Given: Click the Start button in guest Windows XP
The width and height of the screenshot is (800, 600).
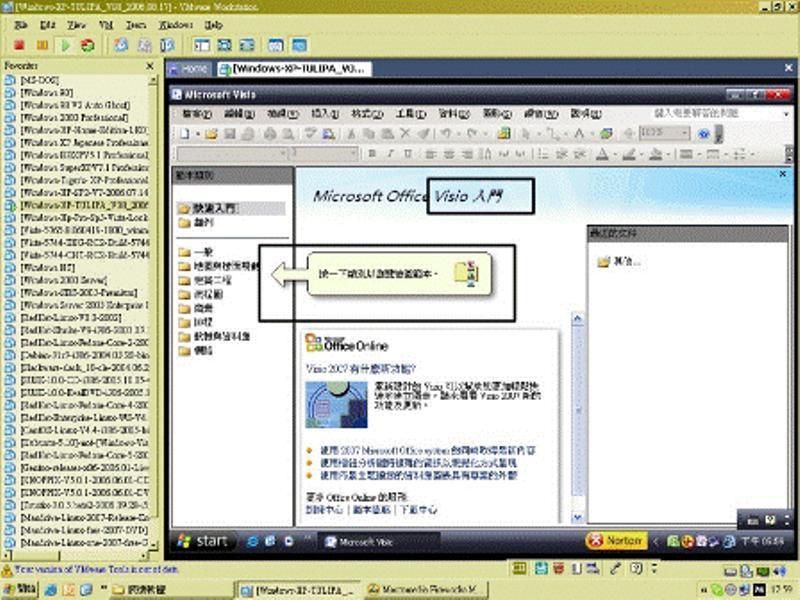Looking at the screenshot, I should pos(203,541).
